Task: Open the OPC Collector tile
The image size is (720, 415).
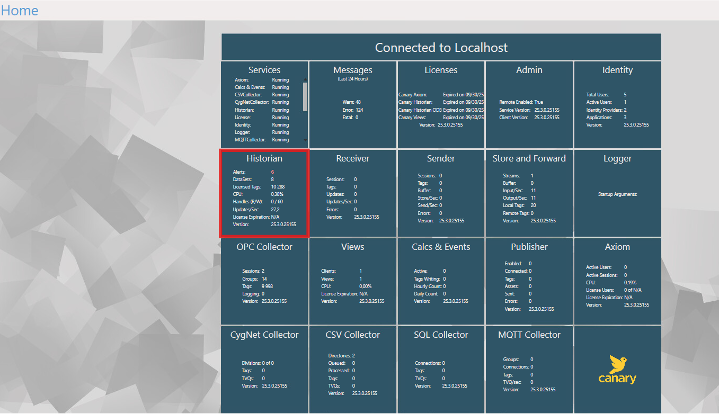Action: tap(264, 280)
